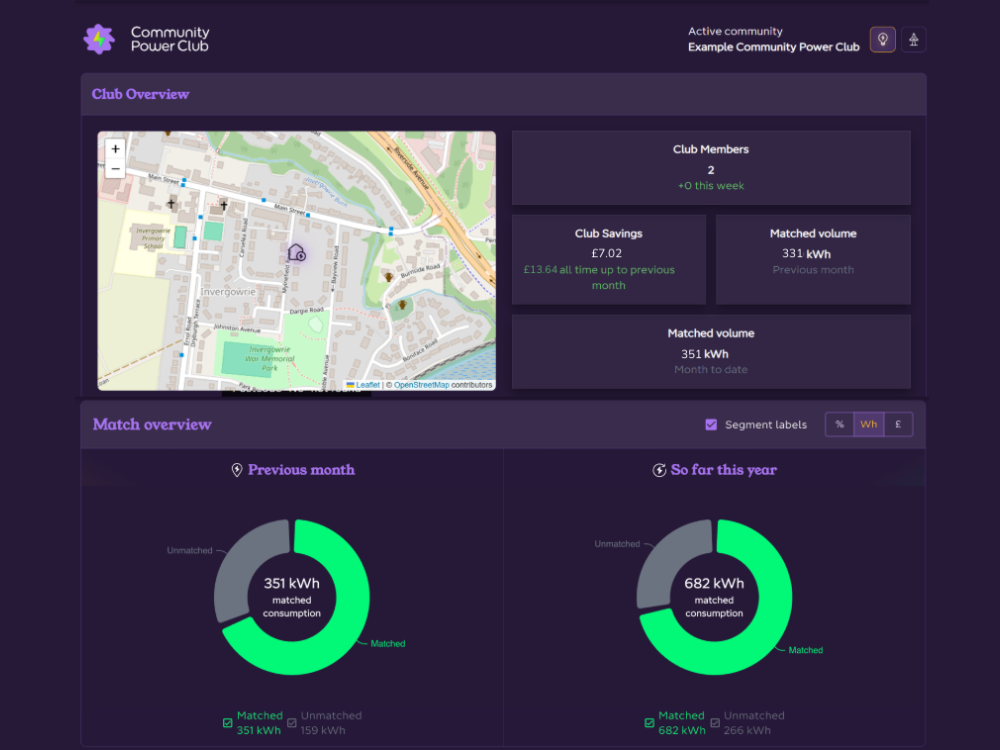Open the OpenStreetMap attribution link
The width and height of the screenshot is (1000, 750).
click(421, 385)
